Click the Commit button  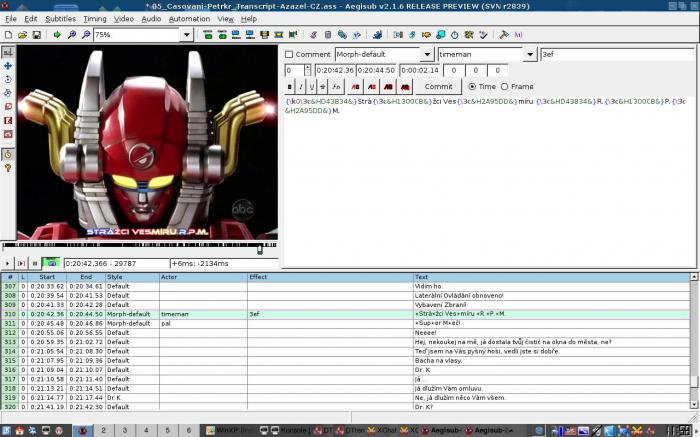438,87
